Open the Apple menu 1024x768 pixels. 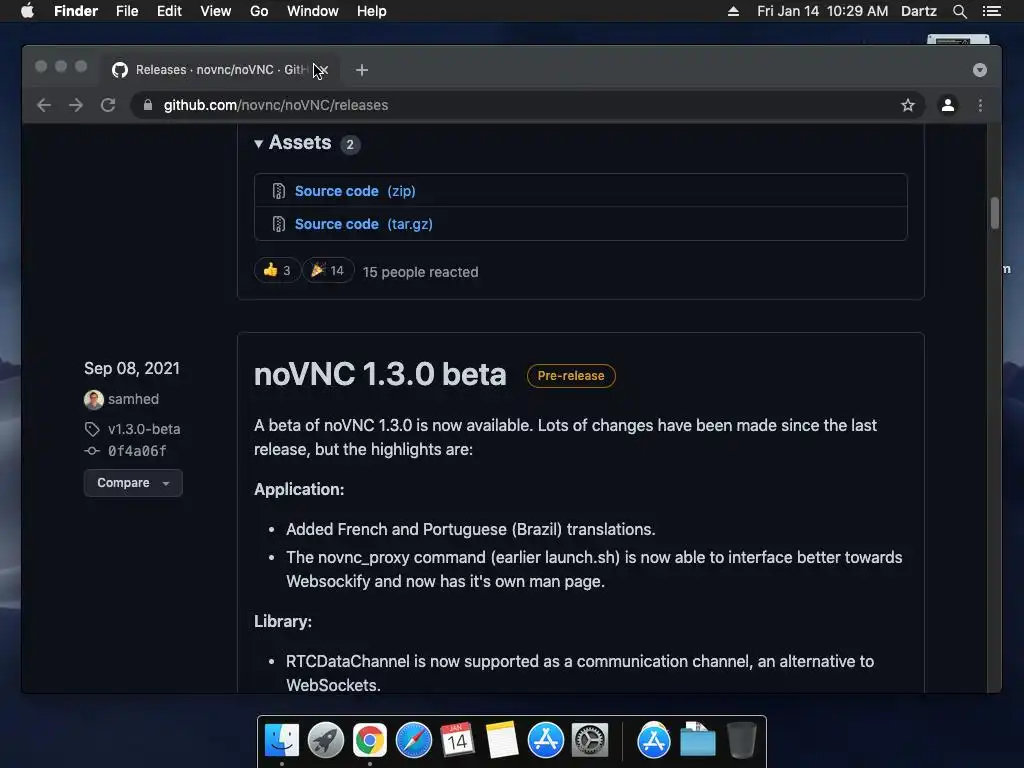[x=27, y=11]
